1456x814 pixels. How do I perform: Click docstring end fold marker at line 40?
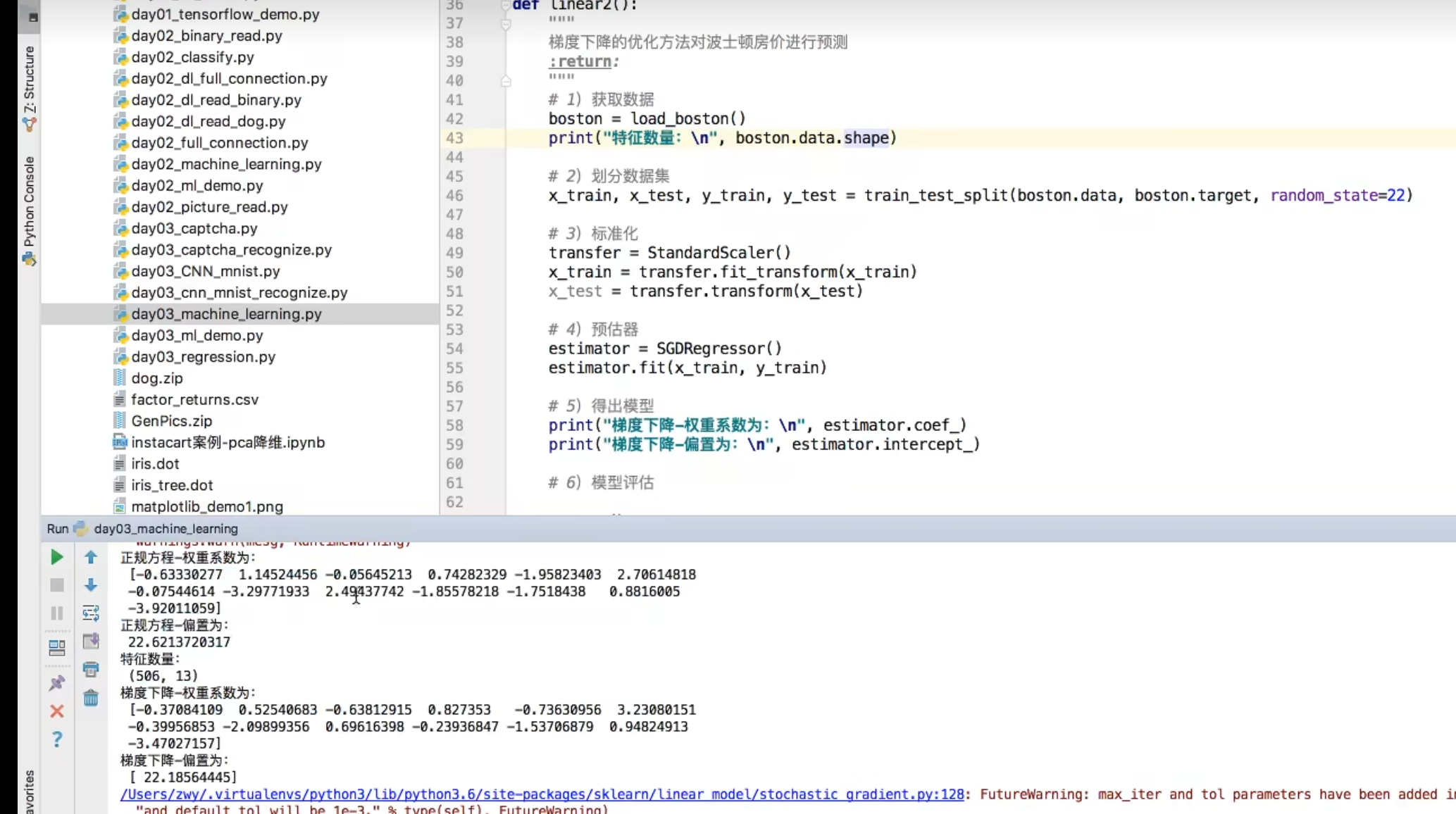pyautogui.click(x=506, y=82)
